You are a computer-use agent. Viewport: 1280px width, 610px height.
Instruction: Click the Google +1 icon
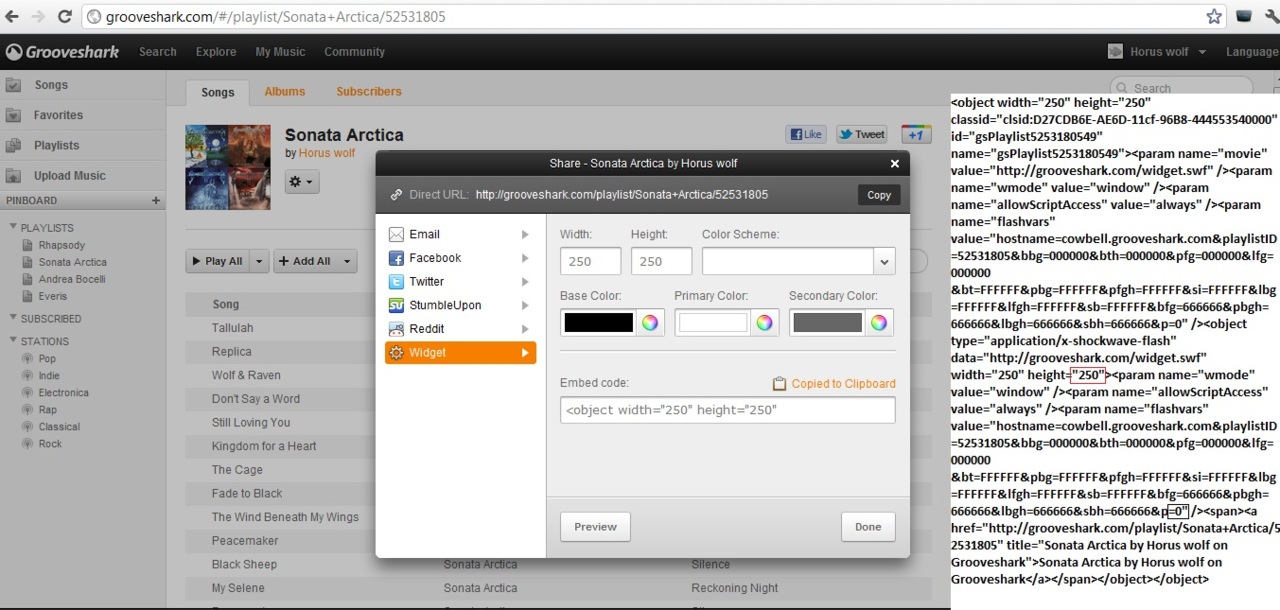(x=916, y=134)
